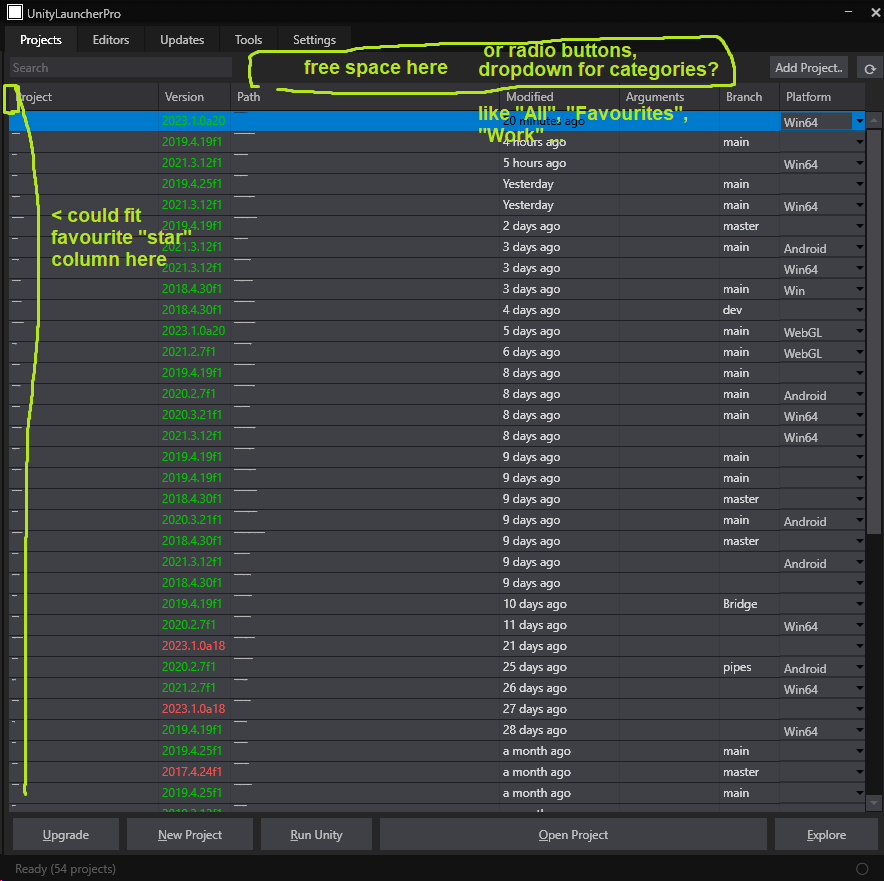Open platform dropdown in the 27 days ago row
884x881 pixels.
pyautogui.click(x=859, y=709)
